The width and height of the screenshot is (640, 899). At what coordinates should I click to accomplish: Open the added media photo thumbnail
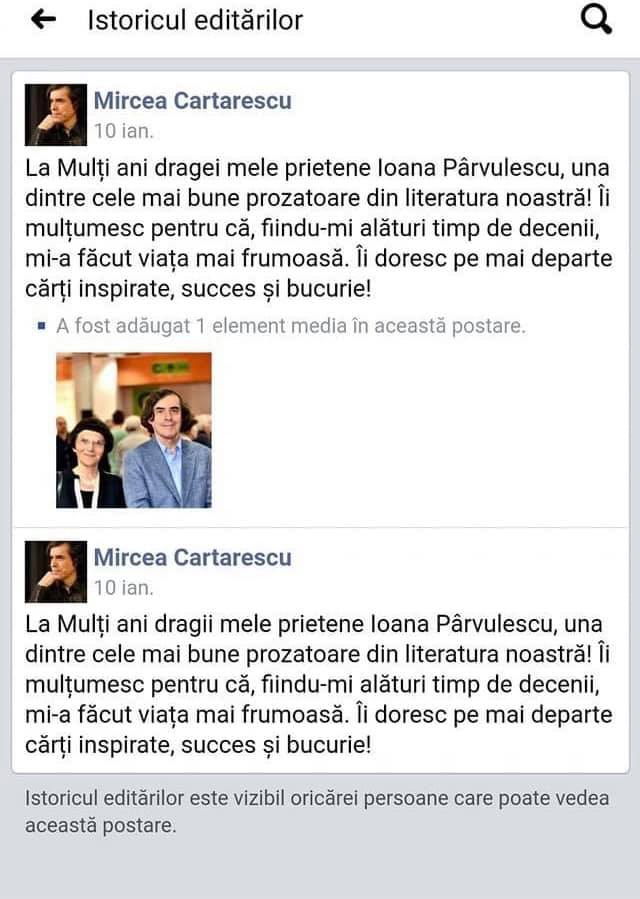click(x=134, y=430)
